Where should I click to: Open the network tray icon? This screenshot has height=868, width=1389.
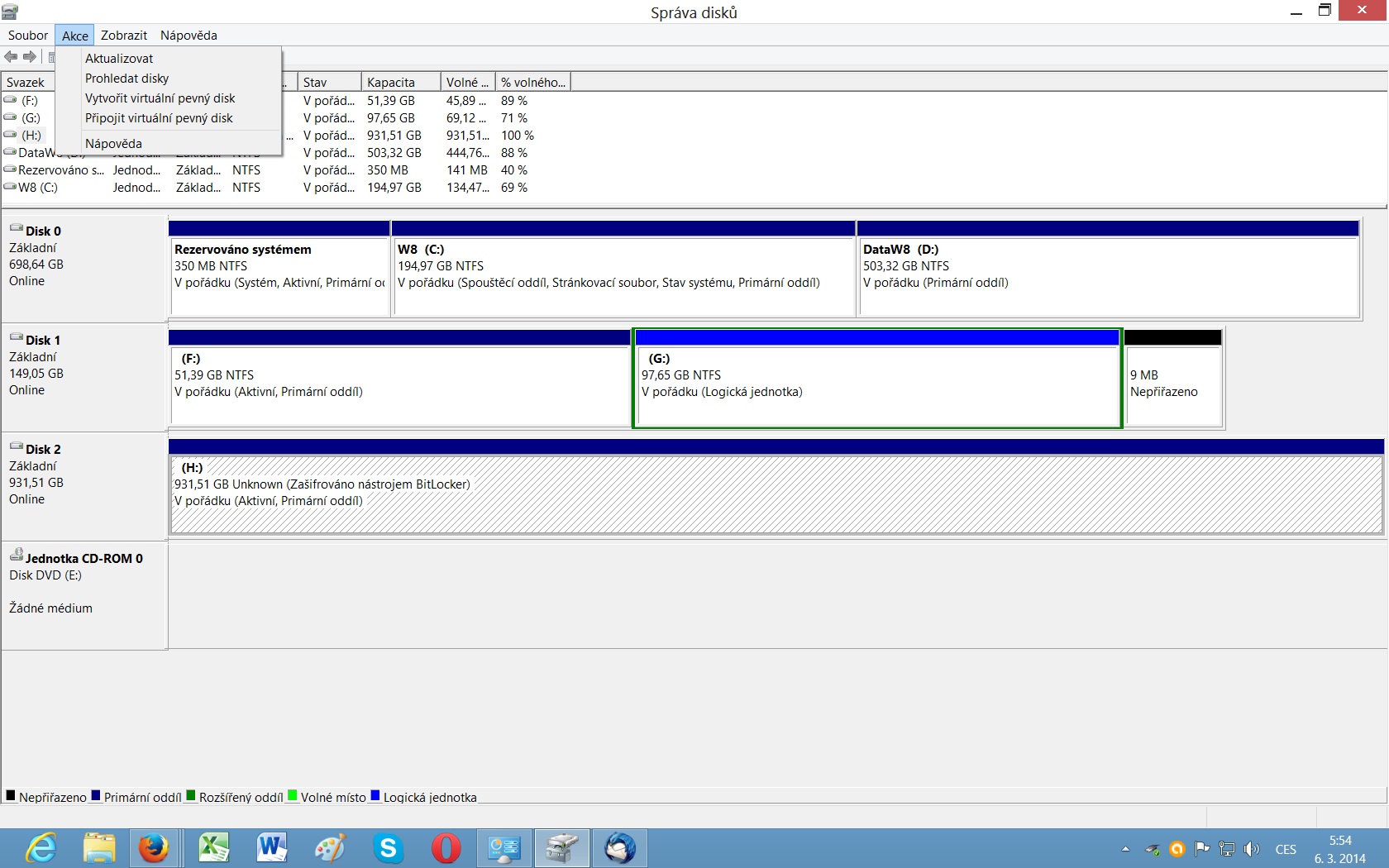(x=1227, y=849)
